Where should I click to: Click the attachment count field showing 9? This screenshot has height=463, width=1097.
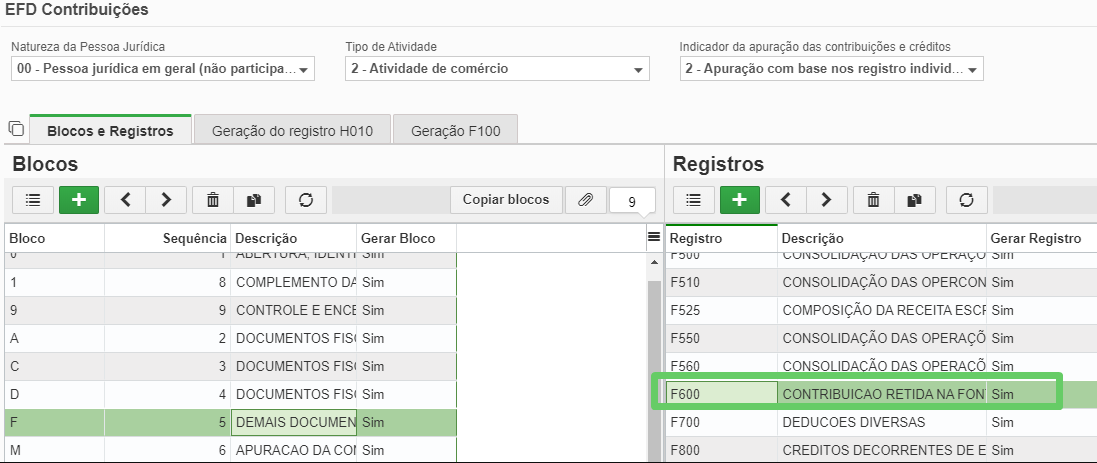click(x=632, y=201)
